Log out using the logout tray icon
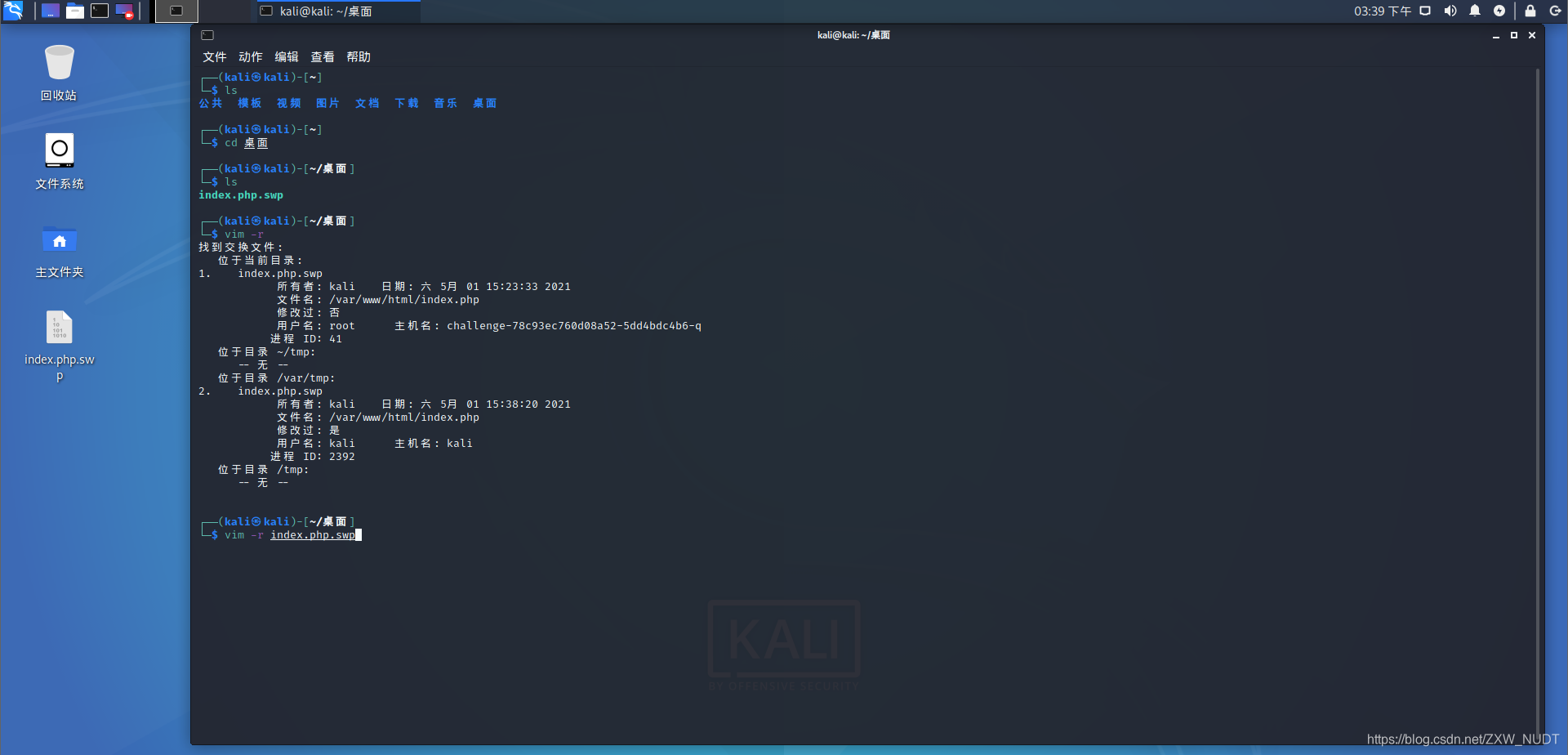The image size is (1568, 755). click(1557, 11)
